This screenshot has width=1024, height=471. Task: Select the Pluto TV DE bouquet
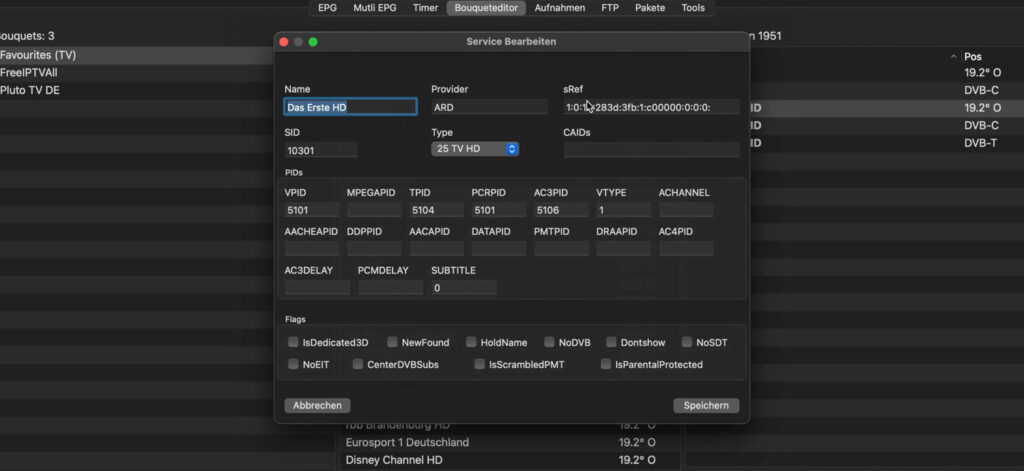tap(30, 90)
